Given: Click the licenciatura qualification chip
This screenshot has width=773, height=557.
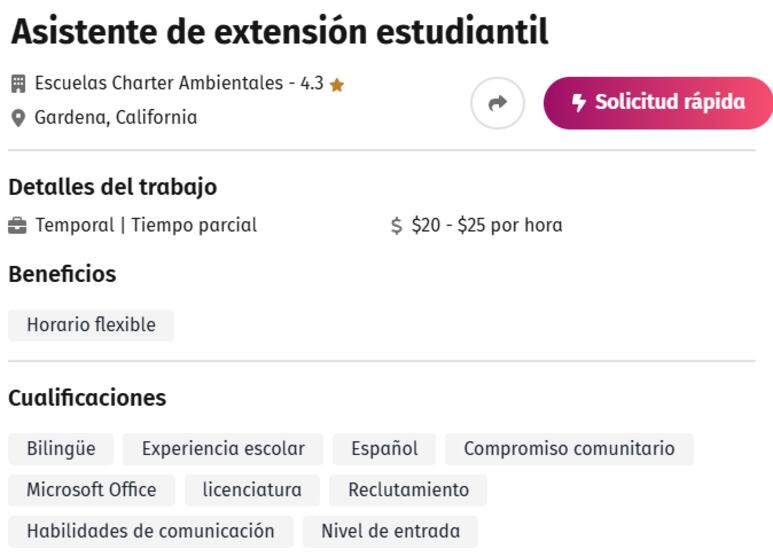Looking at the screenshot, I should click(252, 490).
